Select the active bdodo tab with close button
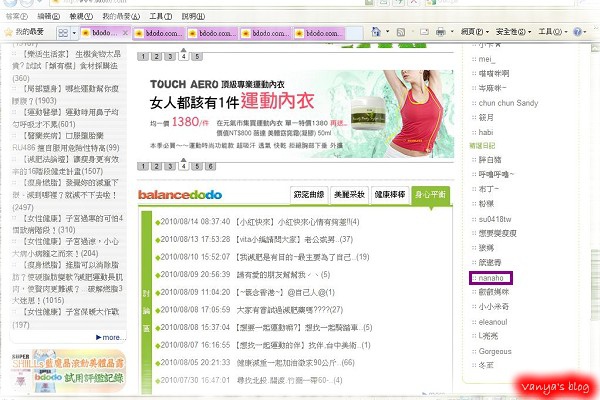The width and height of the screenshot is (600, 400). pos(105,33)
